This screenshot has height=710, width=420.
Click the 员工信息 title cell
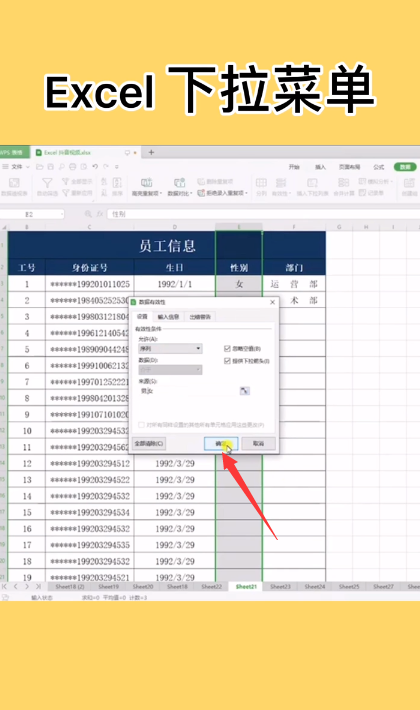tap(167, 245)
